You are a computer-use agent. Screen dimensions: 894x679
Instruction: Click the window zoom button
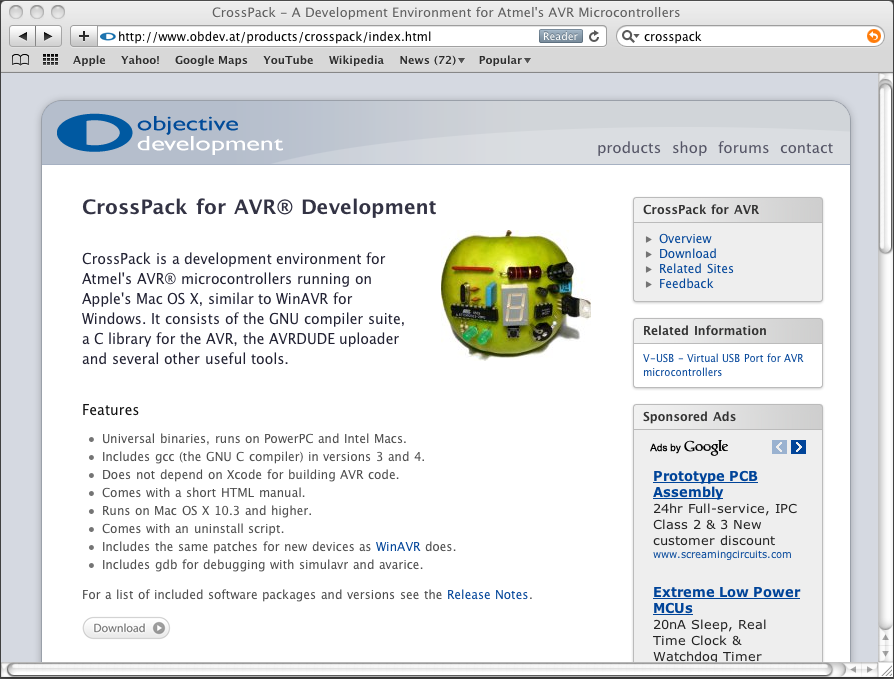coord(58,11)
